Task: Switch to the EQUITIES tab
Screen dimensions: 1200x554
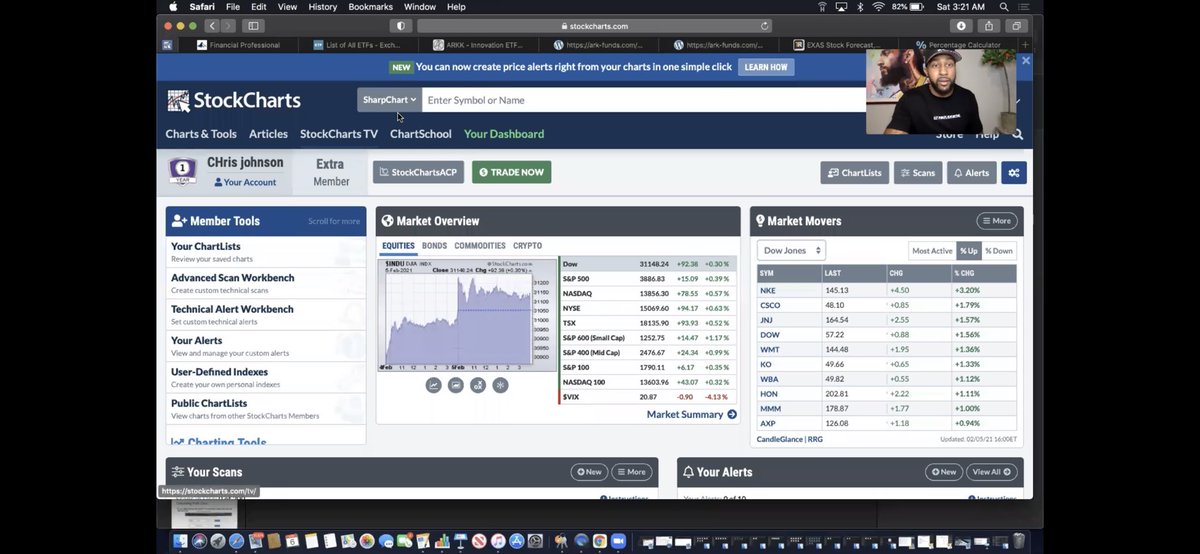Action: (x=398, y=246)
